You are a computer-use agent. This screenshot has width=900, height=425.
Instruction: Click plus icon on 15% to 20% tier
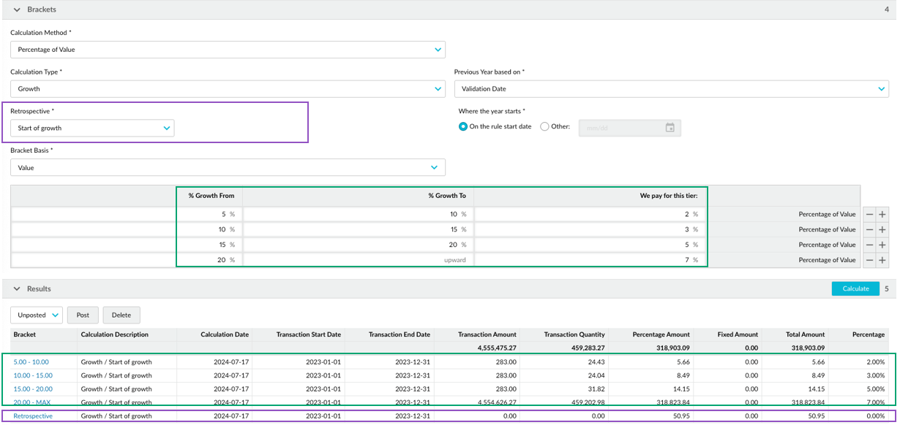pyautogui.click(x=882, y=245)
